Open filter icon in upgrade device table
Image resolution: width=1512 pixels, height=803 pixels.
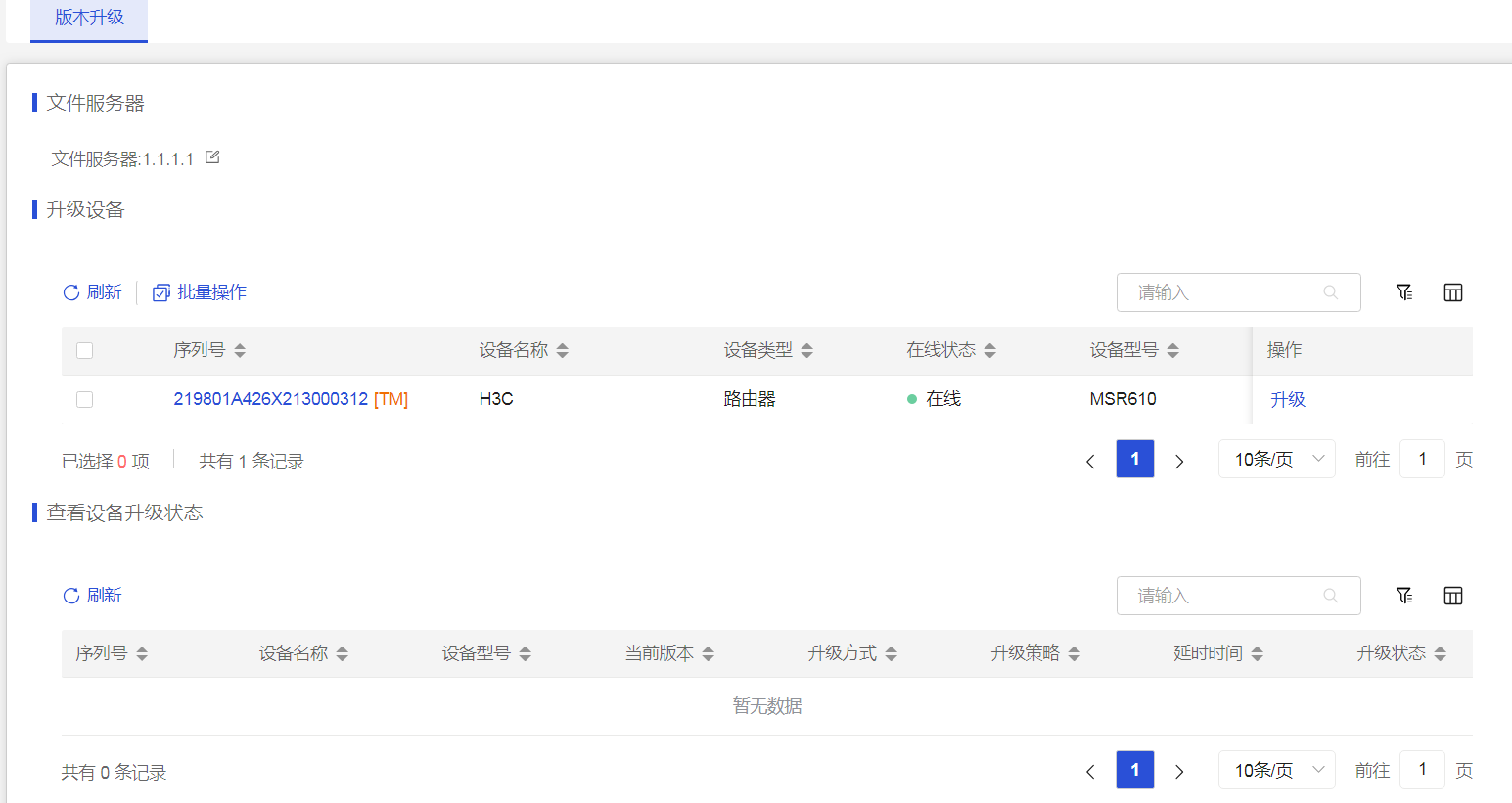click(x=1404, y=292)
